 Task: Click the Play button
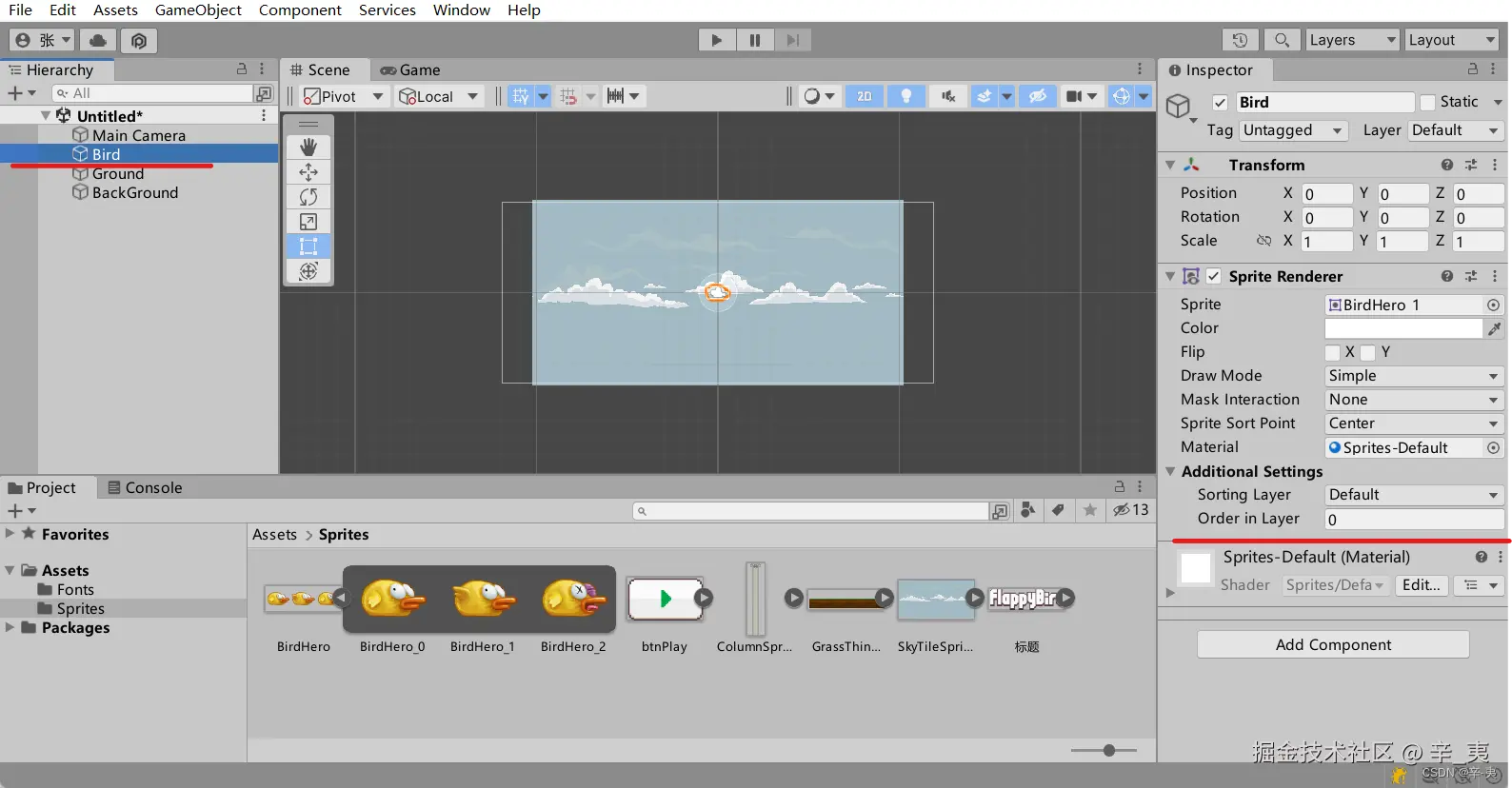(717, 40)
